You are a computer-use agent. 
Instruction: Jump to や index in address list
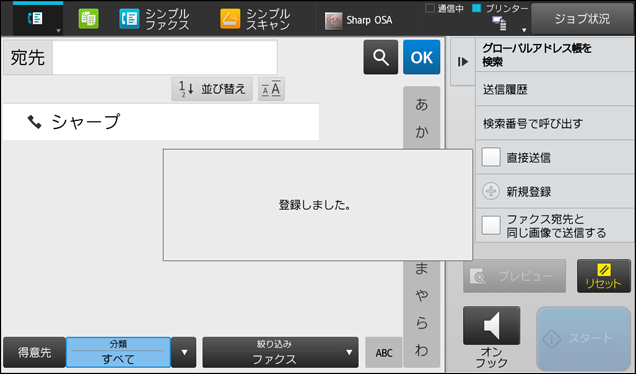tap(421, 296)
